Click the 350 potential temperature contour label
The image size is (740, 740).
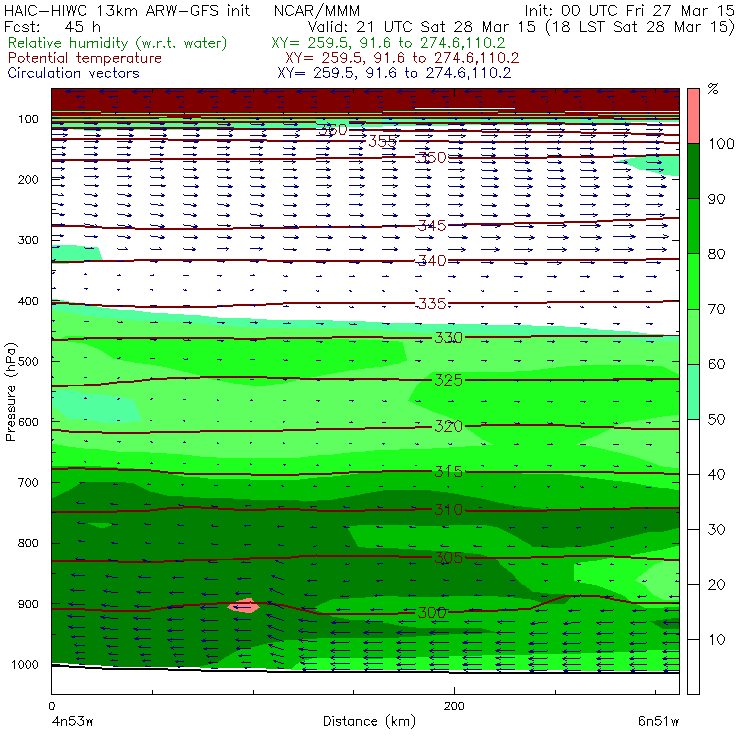point(432,157)
